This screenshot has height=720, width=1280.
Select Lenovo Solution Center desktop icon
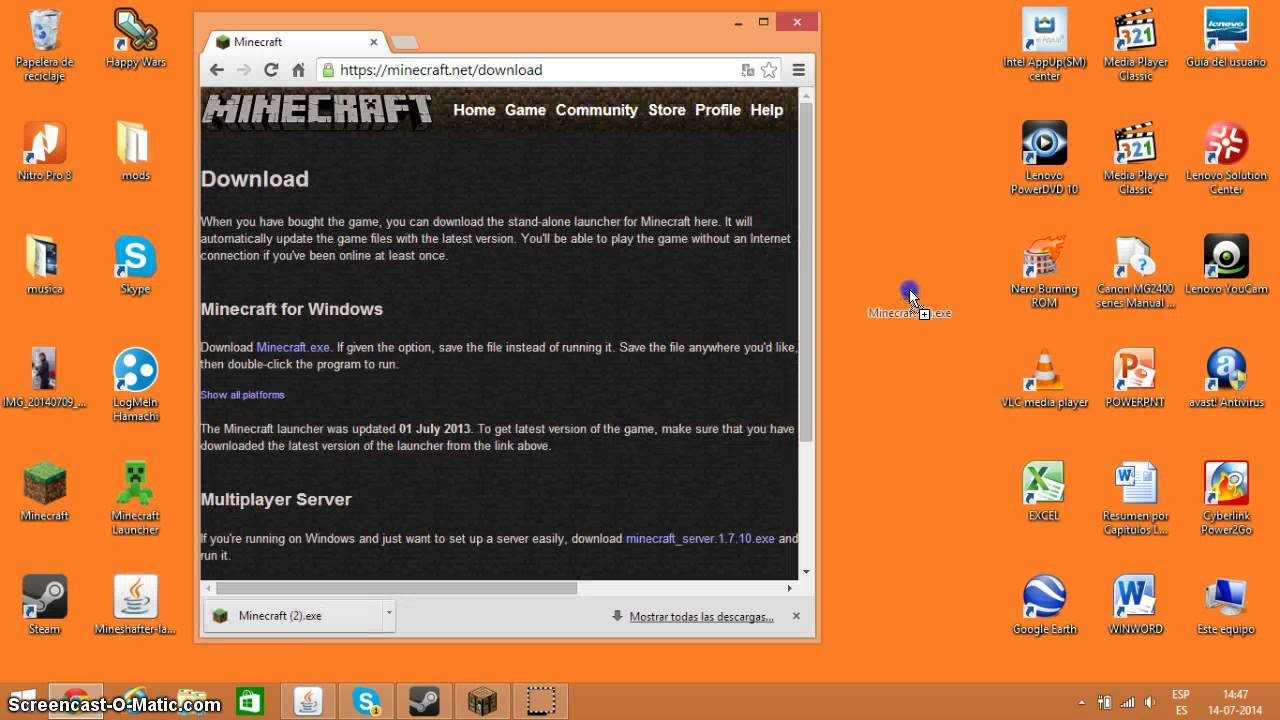click(1226, 158)
